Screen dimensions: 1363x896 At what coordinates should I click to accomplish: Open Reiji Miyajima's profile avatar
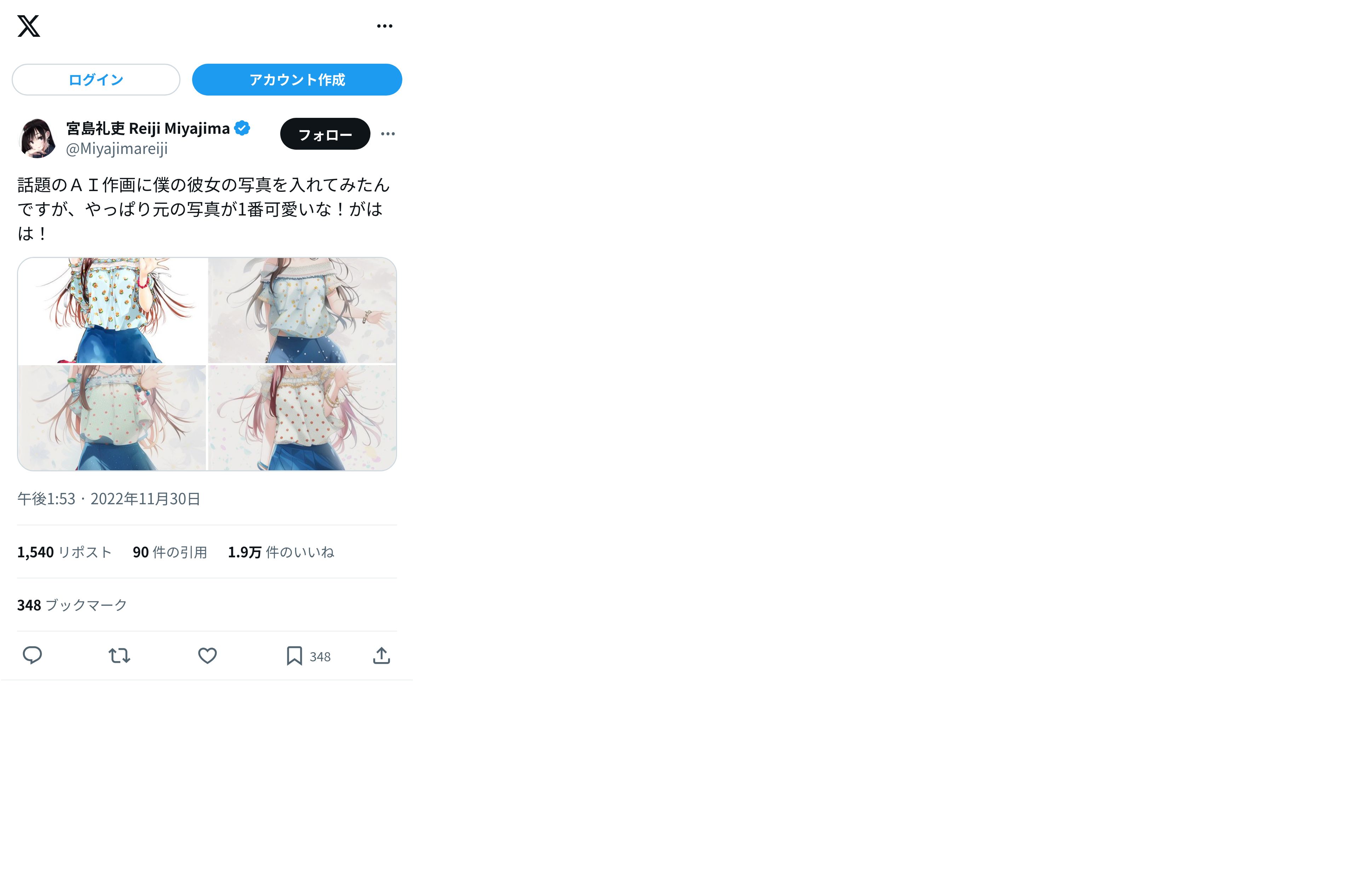[37, 138]
